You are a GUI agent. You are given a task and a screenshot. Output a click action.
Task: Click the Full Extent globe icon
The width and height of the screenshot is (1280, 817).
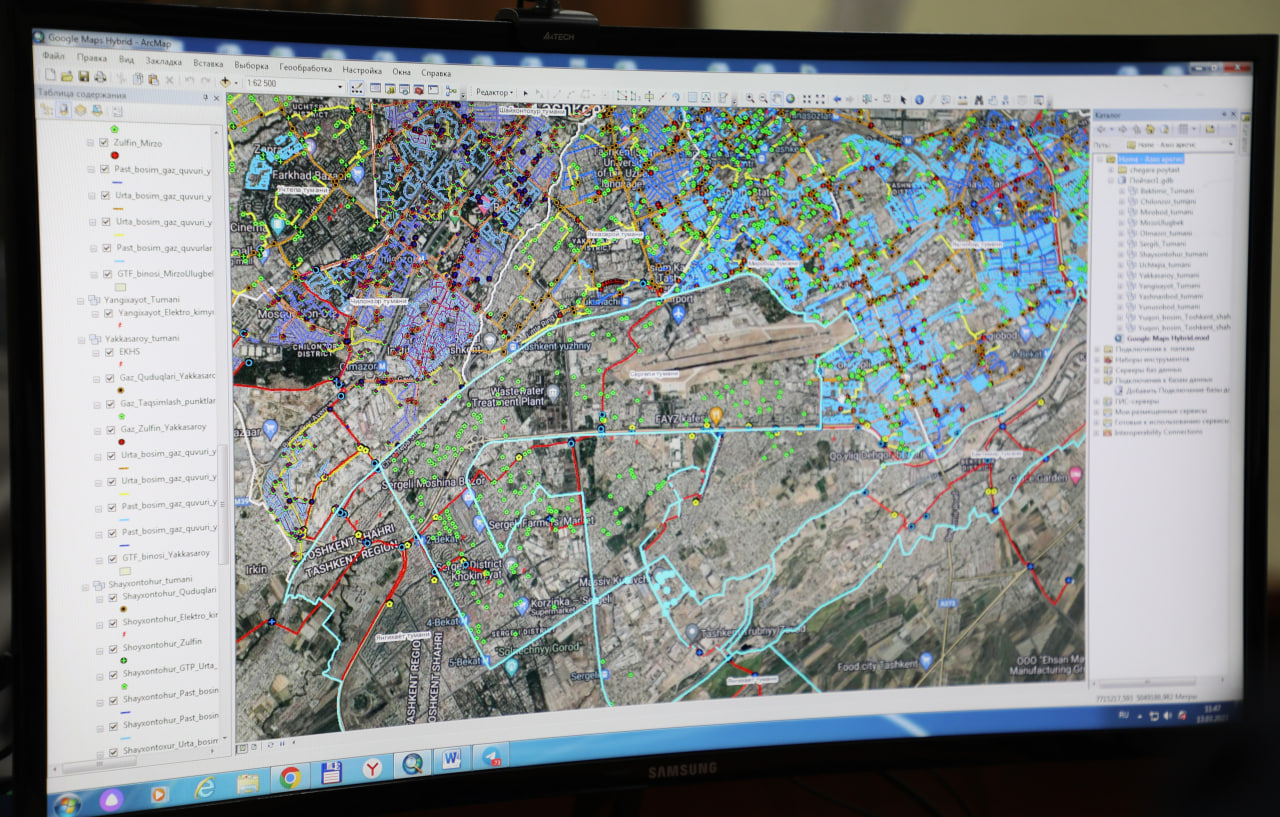click(x=790, y=98)
